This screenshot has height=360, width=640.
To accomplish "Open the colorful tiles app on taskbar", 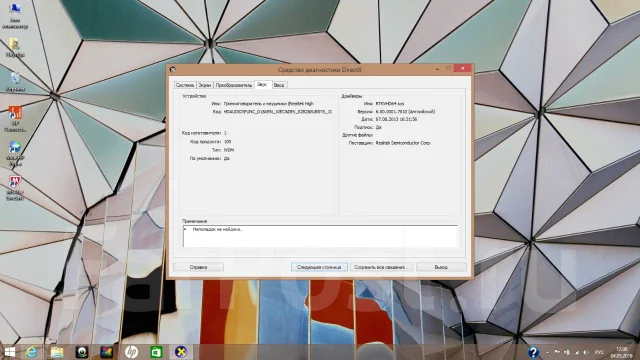I will (107, 352).
